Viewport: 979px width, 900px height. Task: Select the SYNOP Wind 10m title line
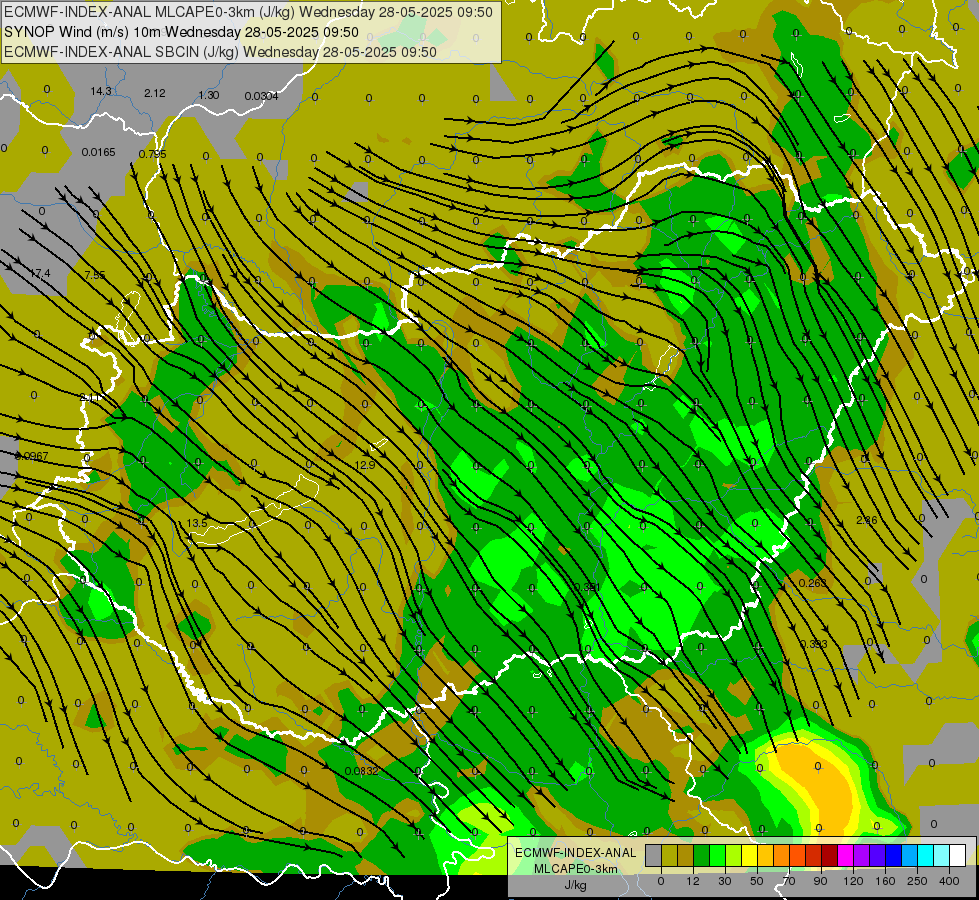point(181,32)
